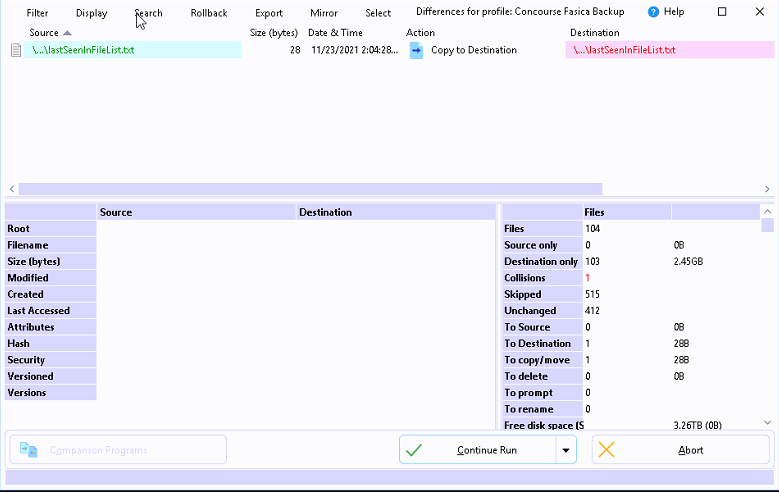Click the text file icon beside lastSeenInFileList.txt
Screen dimensions: 779x492
[x=16, y=50]
